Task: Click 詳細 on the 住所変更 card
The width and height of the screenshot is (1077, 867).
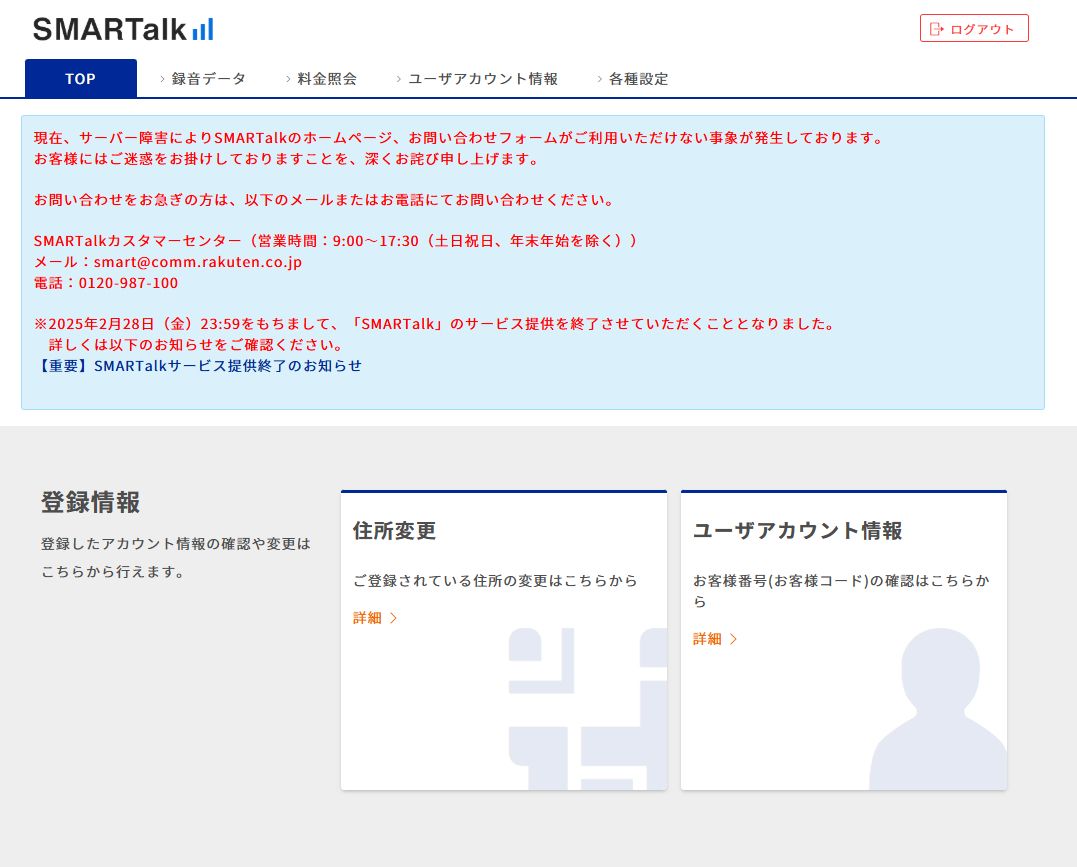Action: (x=368, y=618)
